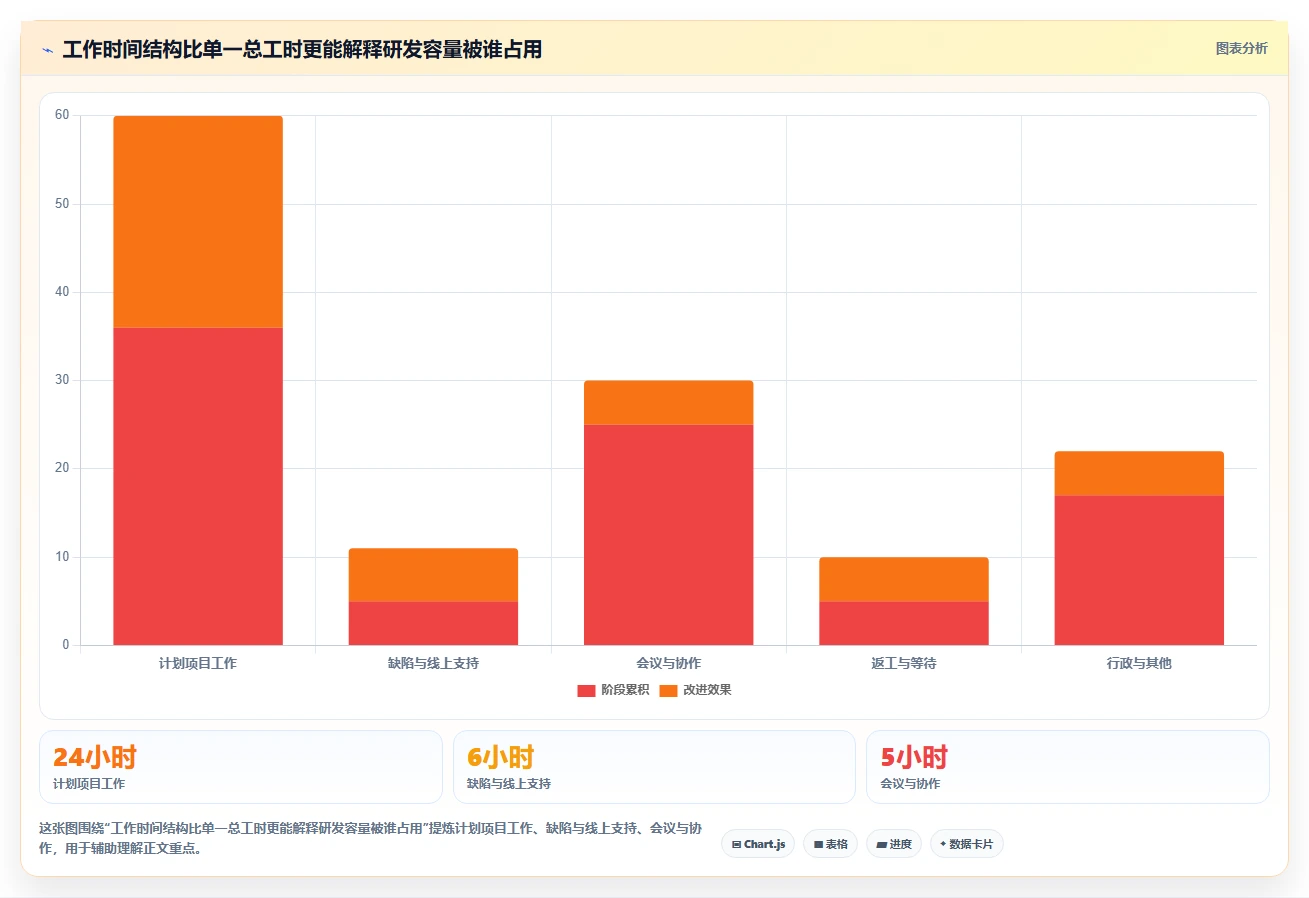Click the icon inside the 表格 chip
The width and height of the screenshot is (1309, 898).
coord(818,844)
